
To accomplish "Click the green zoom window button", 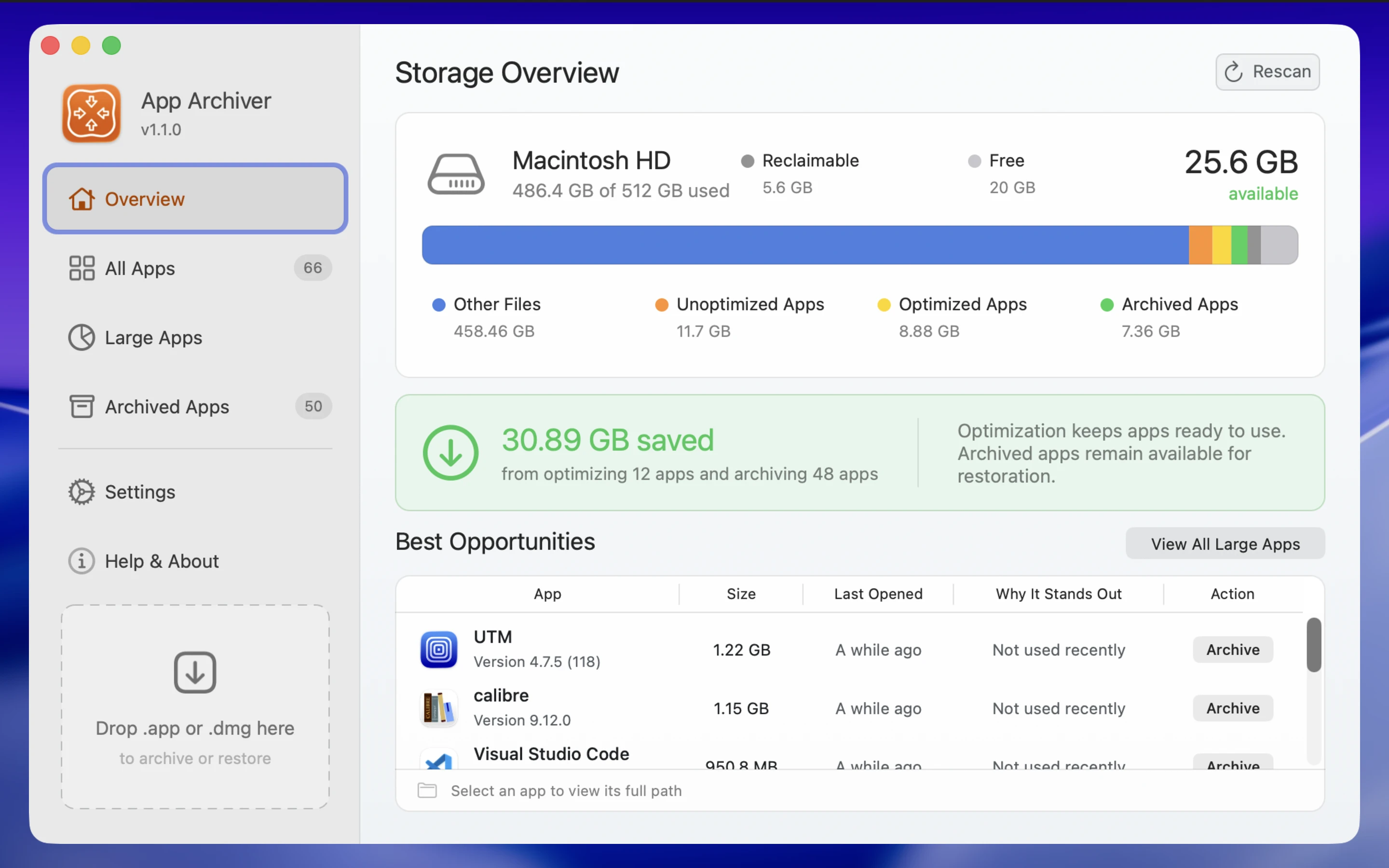I will coord(111,45).
